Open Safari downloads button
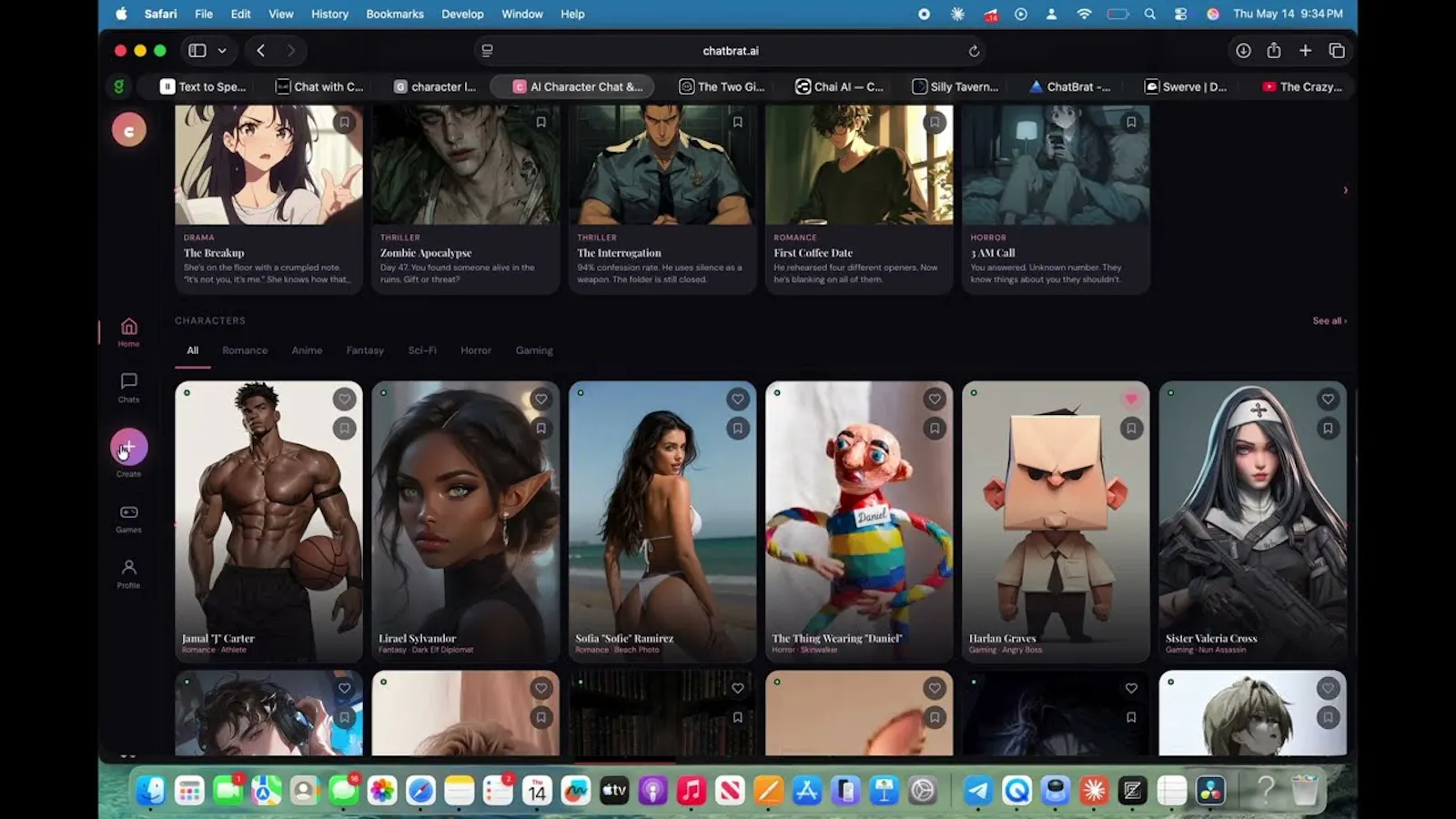Image resolution: width=1456 pixels, height=819 pixels. (x=1243, y=51)
